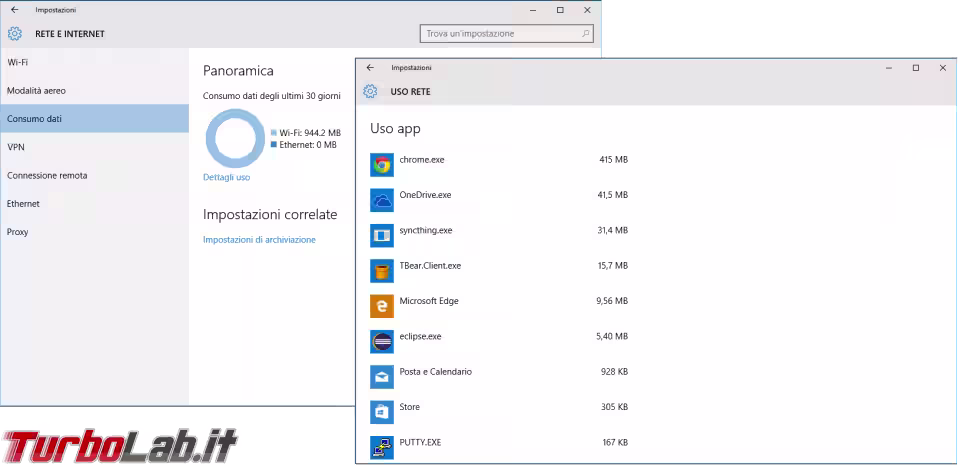Click the 928 KB usage value
This screenshot has width=960, height=466.
click(615, 372)
